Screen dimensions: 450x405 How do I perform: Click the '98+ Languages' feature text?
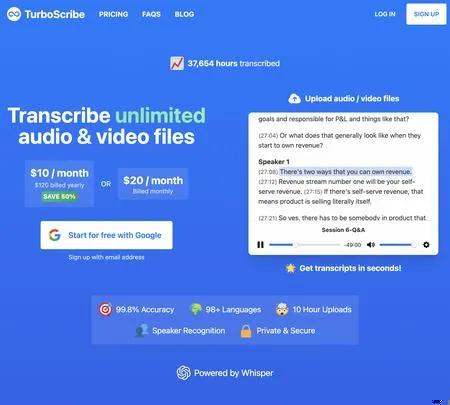[x=233, y=310]
